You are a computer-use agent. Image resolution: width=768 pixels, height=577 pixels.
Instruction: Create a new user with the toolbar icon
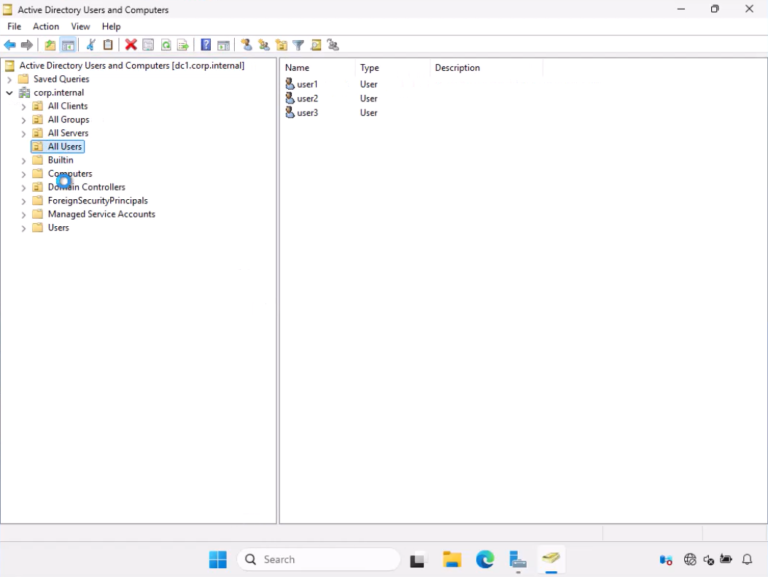pyautogui.click(x=246, y=45)
